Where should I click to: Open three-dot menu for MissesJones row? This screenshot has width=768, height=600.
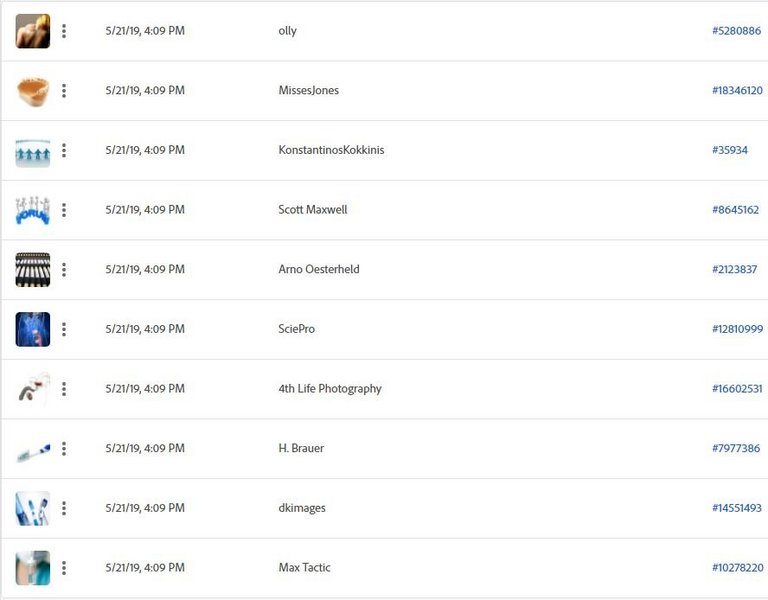pos(64,91)
